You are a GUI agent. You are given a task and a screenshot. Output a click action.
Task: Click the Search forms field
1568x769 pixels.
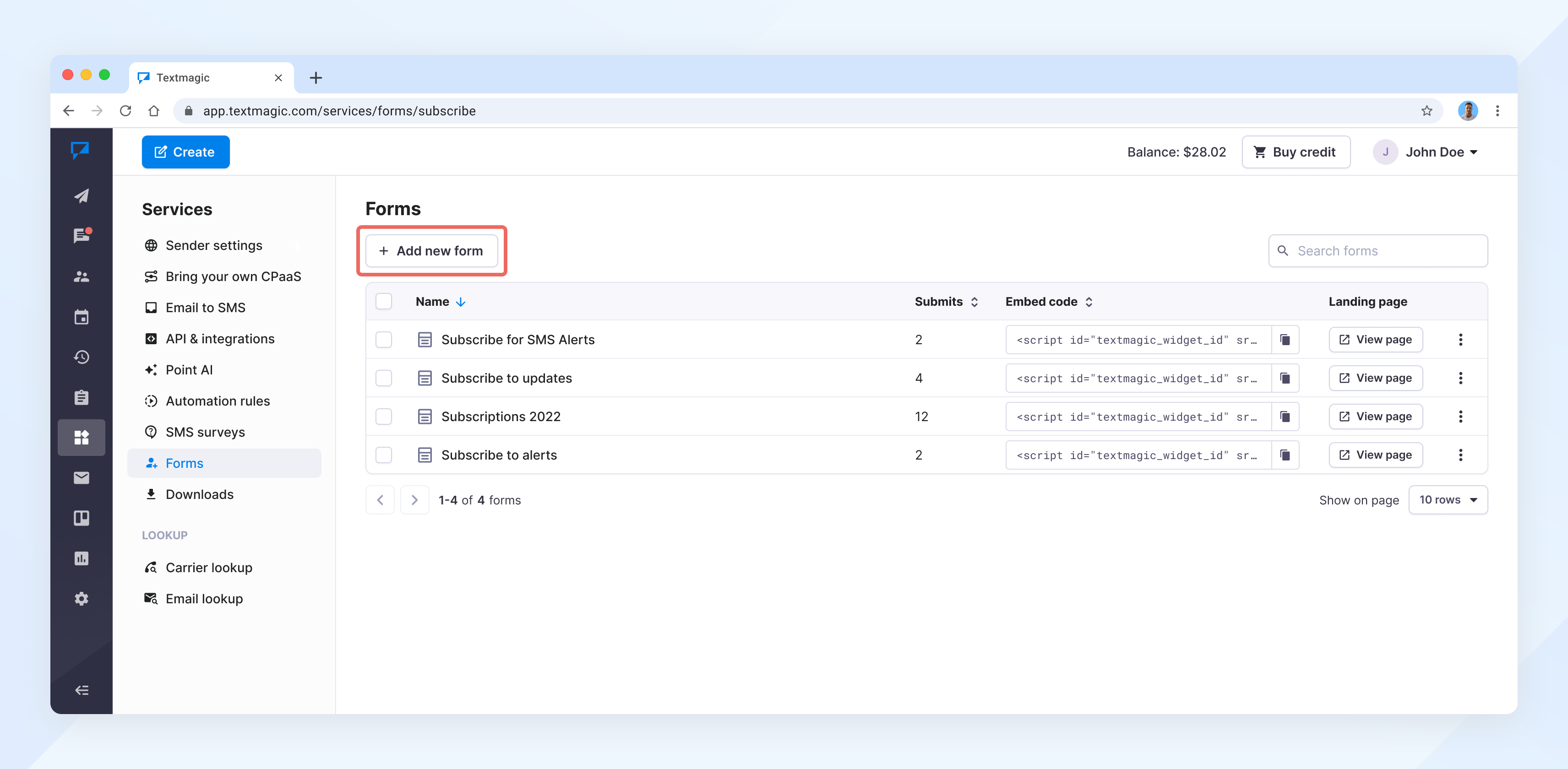[1378, 251]
